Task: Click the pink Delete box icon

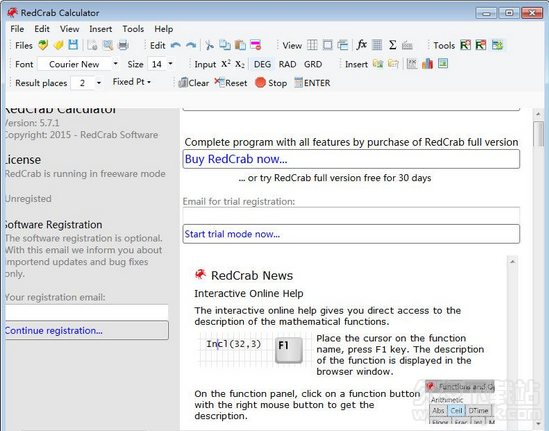Action: pyautogui.click(x=256, y=45)
